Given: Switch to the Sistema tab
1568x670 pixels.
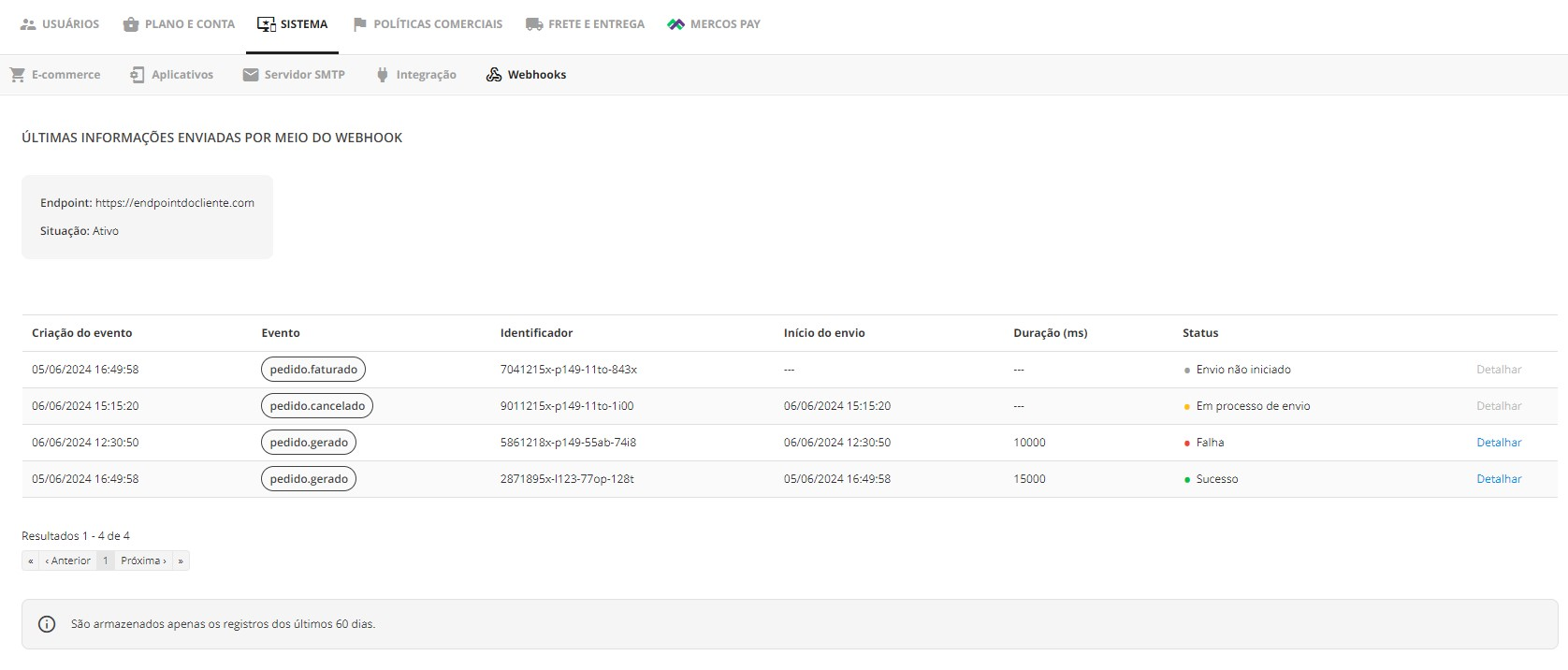Looking at the screenshot, I should 292,24.
